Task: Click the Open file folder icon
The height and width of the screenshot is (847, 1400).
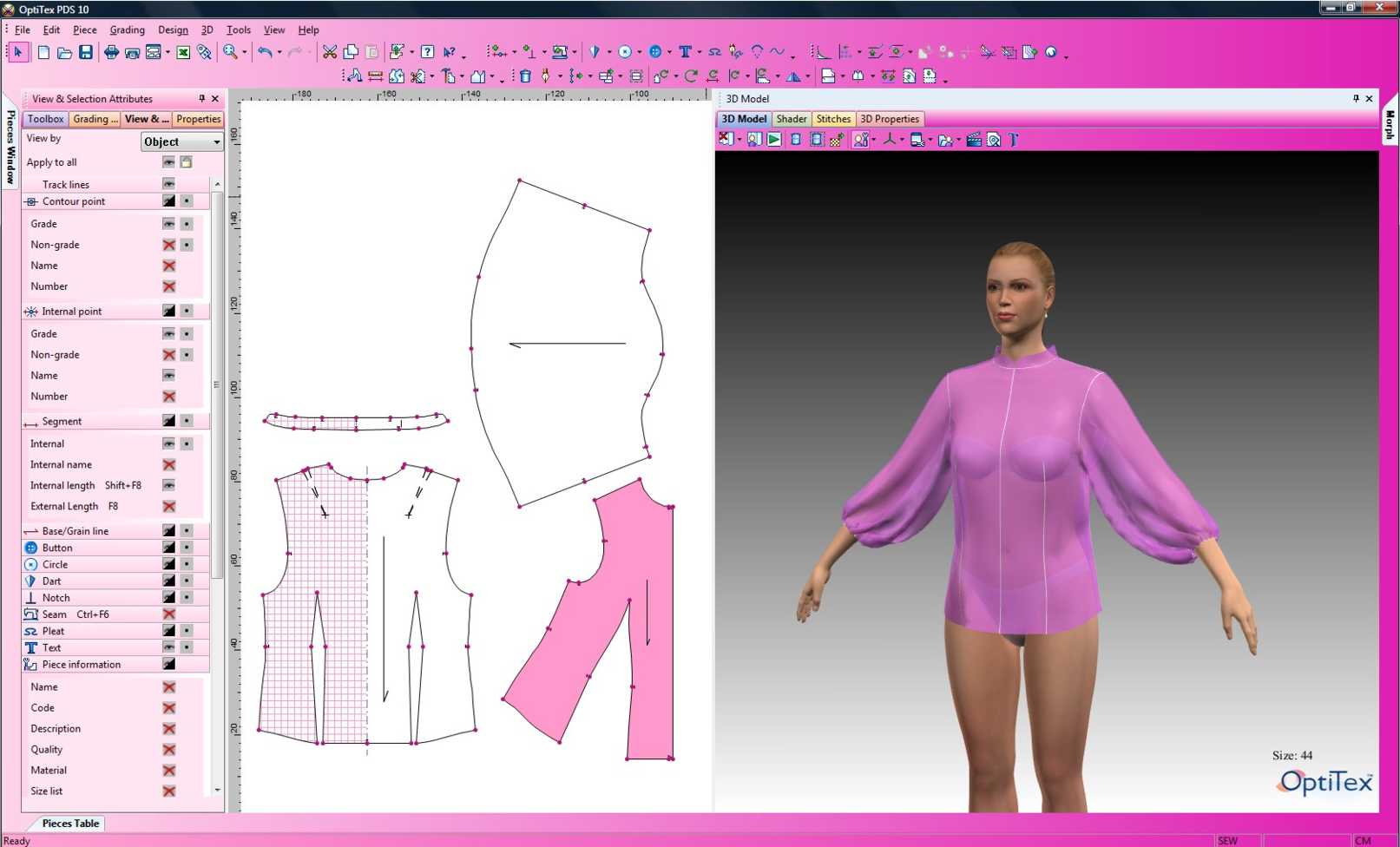Action: click(64, 52)
